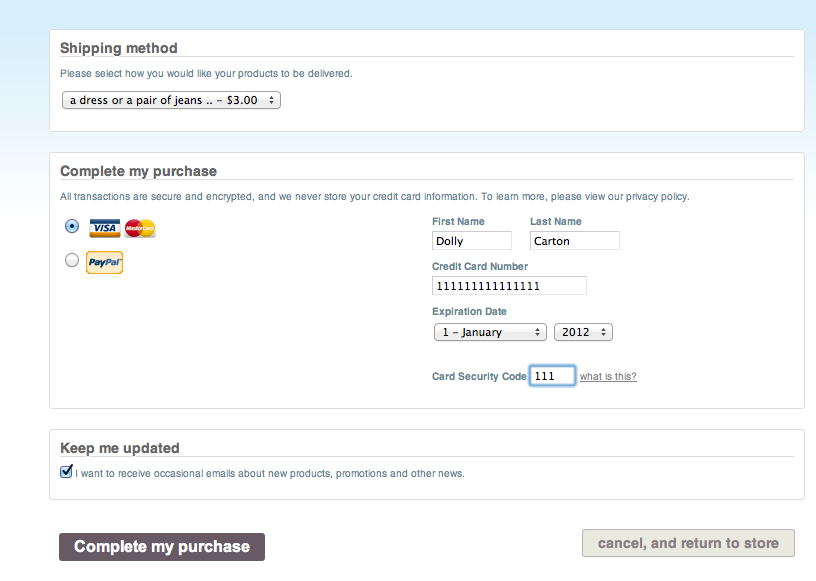Open the 'what is this?' link
816x581 pixels.
click(608, 376)
